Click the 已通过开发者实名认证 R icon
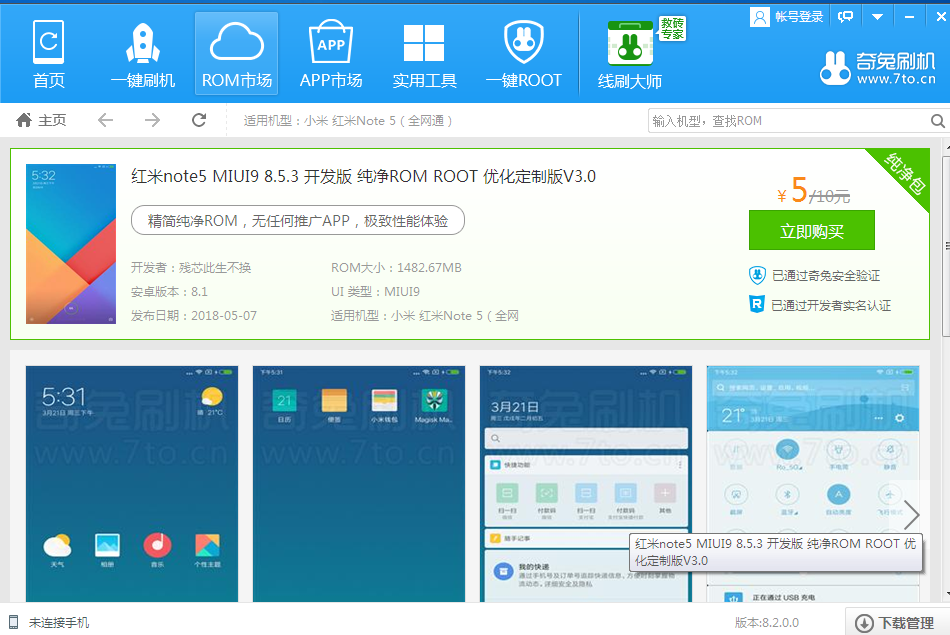The width and height of the screenshot is (950, 635). coord(757,304)
